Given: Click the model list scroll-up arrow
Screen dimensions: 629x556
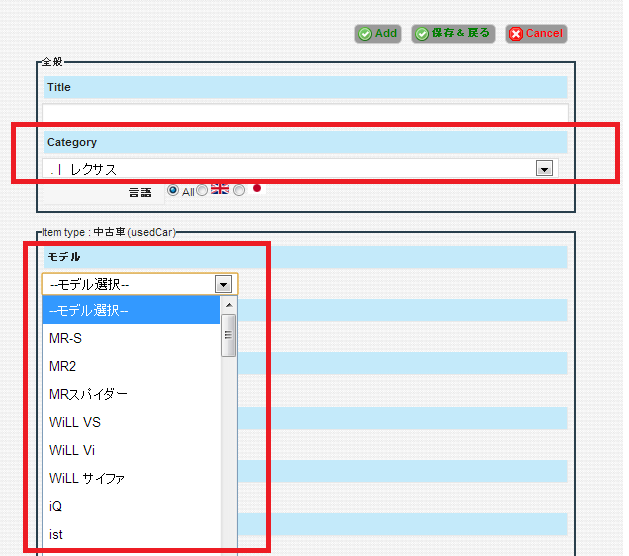Looking at the screenshot, I should 229,305.
